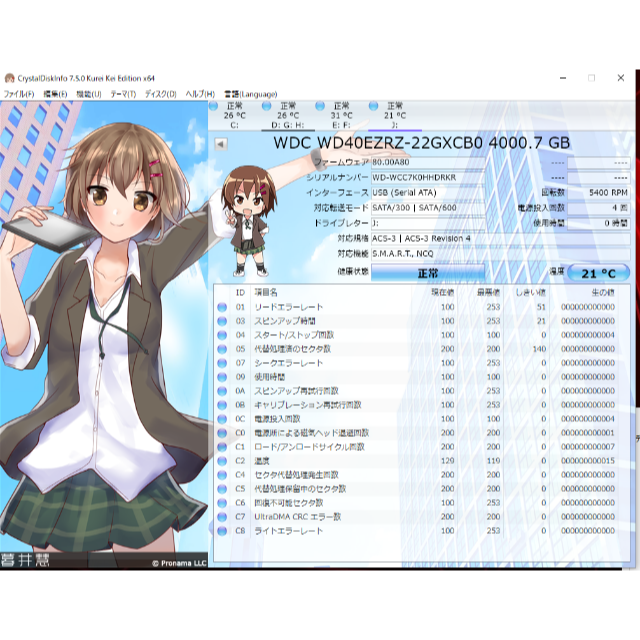This screenshot has height=640, width=640.
Task: Select the 代替処理済のセクタ数 attribute name
Action: coord(293,349)
